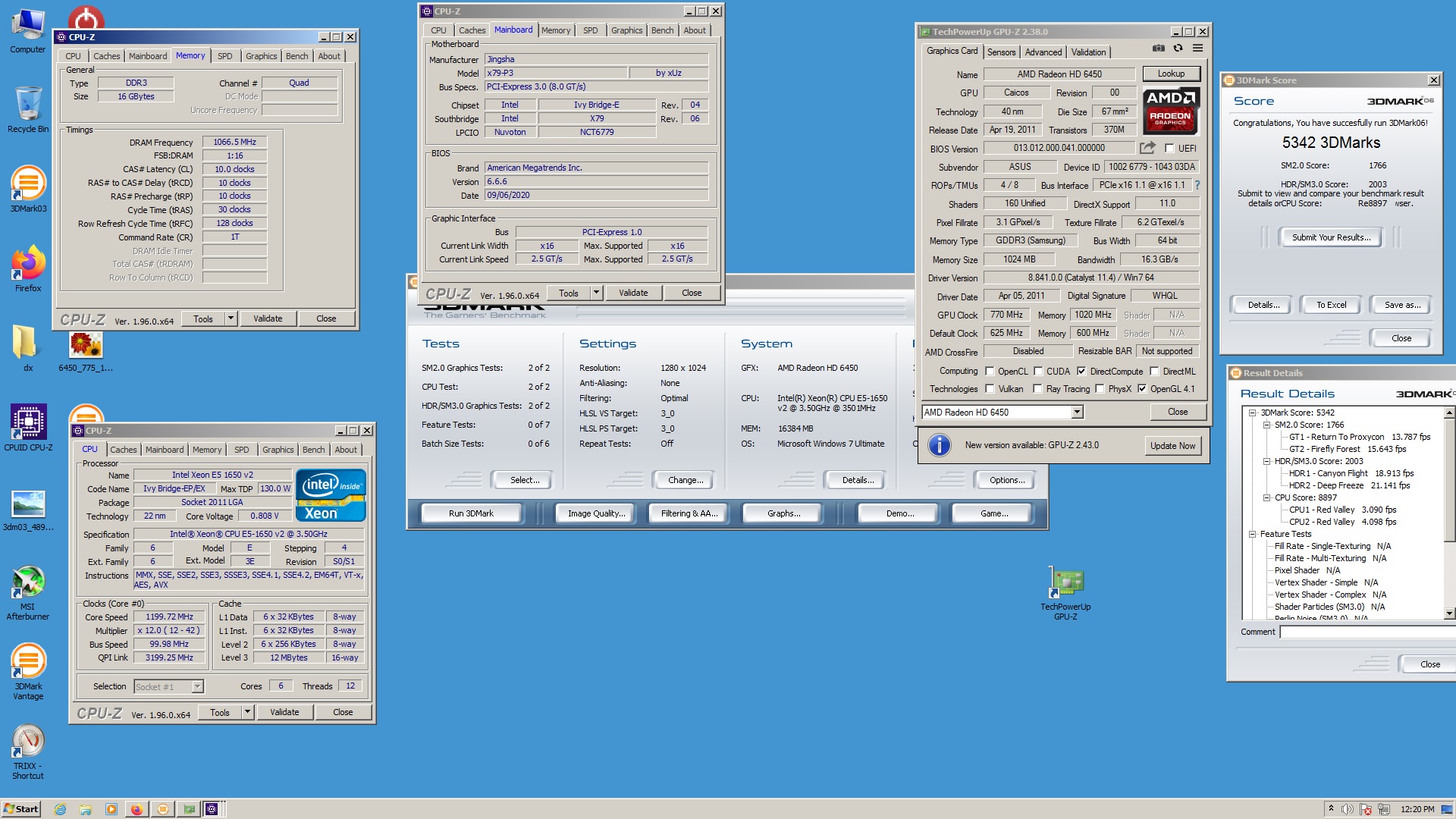Switch to the Sensors tab in GPU-Z

1001,52
